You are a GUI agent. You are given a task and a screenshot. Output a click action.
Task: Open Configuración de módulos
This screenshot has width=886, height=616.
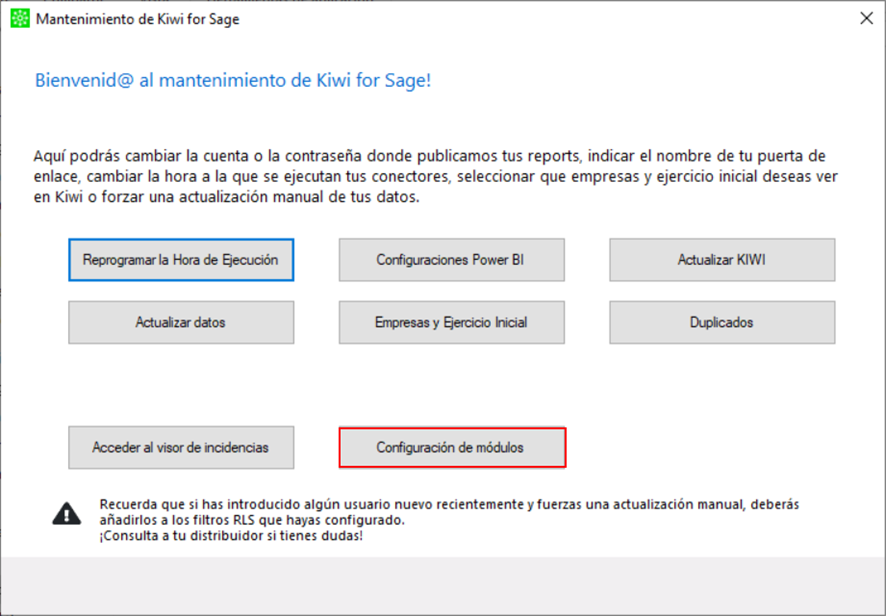click(452, 448)
